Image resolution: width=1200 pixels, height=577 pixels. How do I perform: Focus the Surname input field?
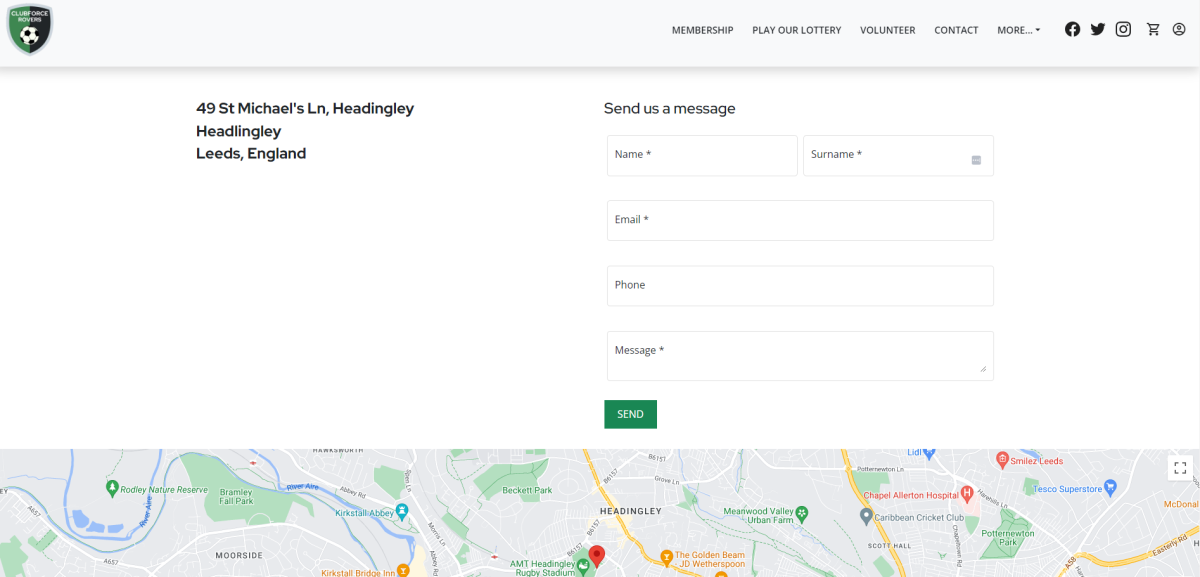click(x=898, y=155)
